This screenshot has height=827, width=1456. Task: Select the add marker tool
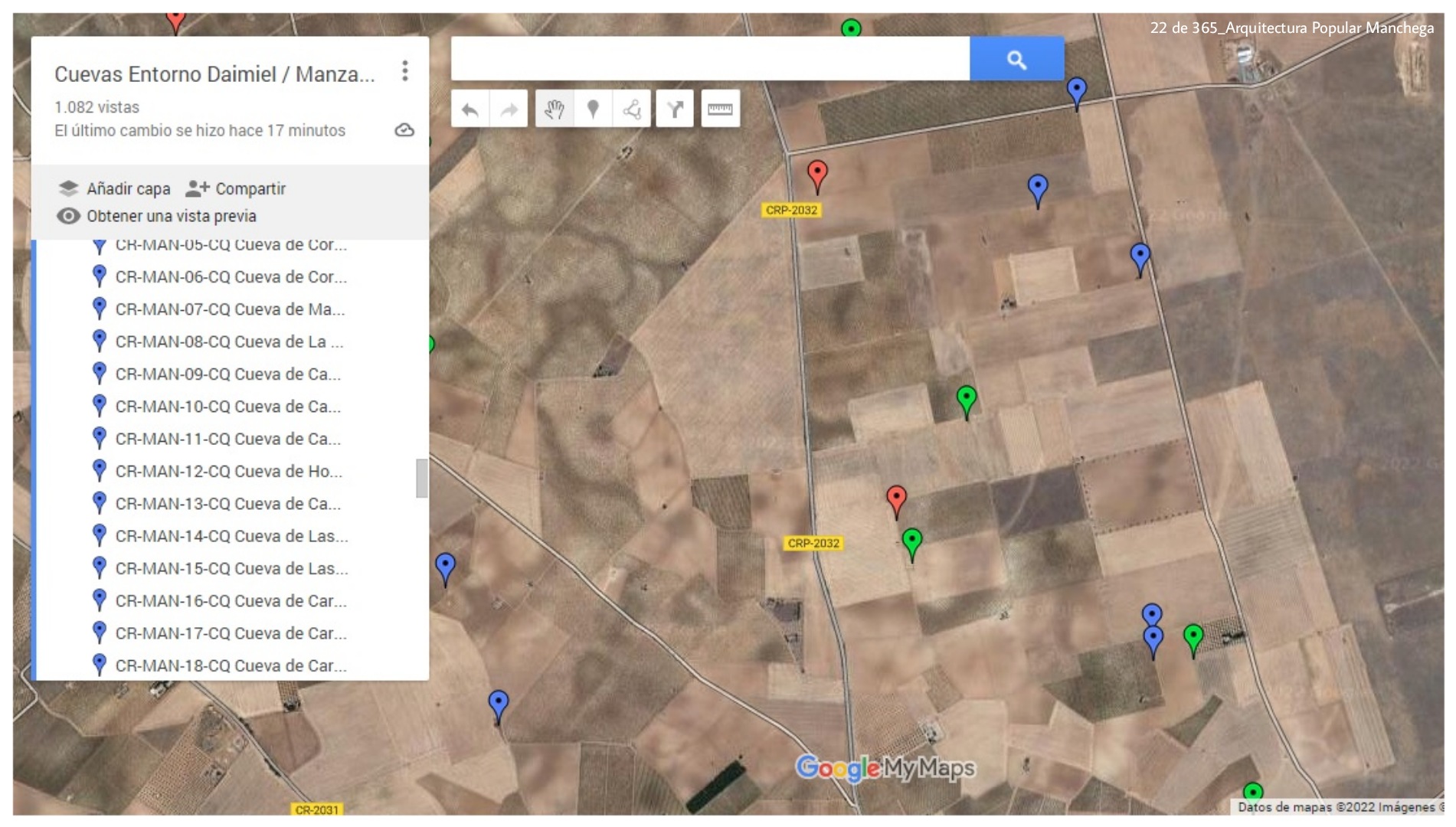pos(593,110)
